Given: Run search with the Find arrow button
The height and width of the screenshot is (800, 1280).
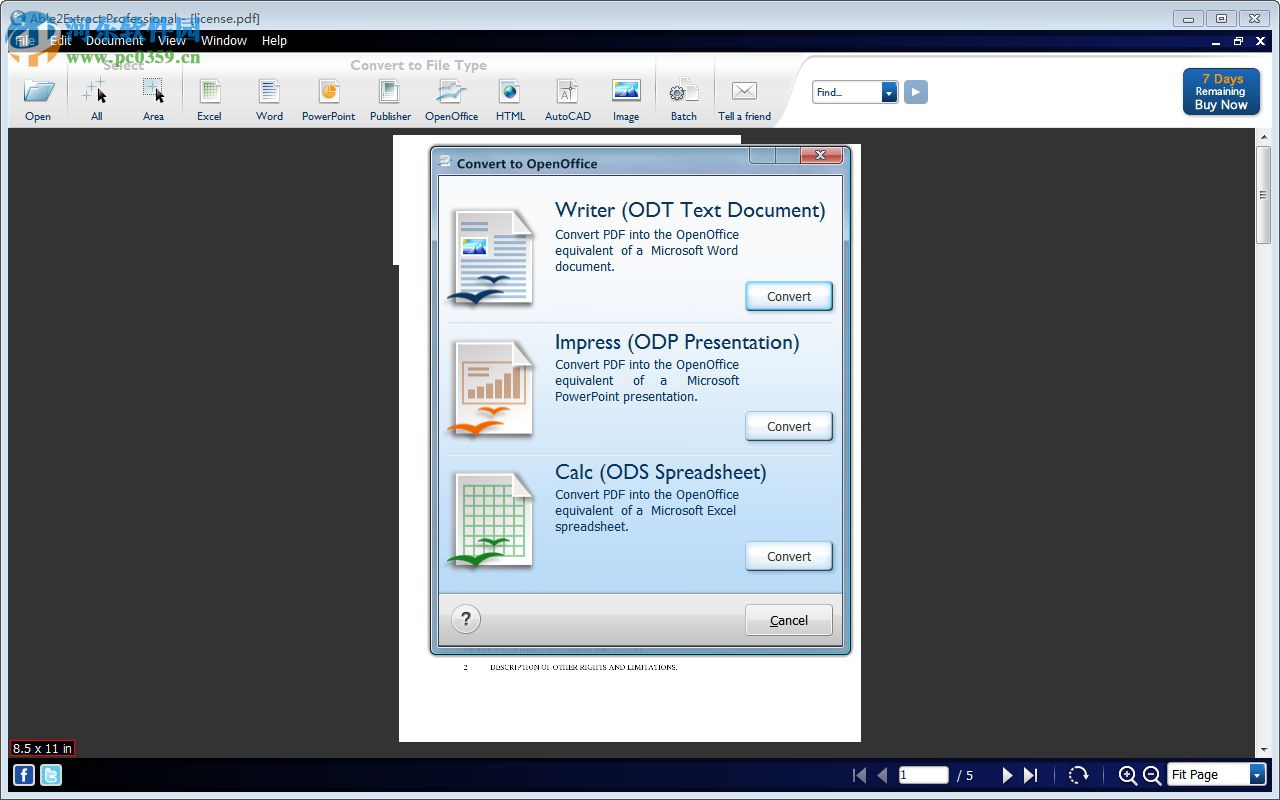Looking at the screenshot, I should pos(916,92).
